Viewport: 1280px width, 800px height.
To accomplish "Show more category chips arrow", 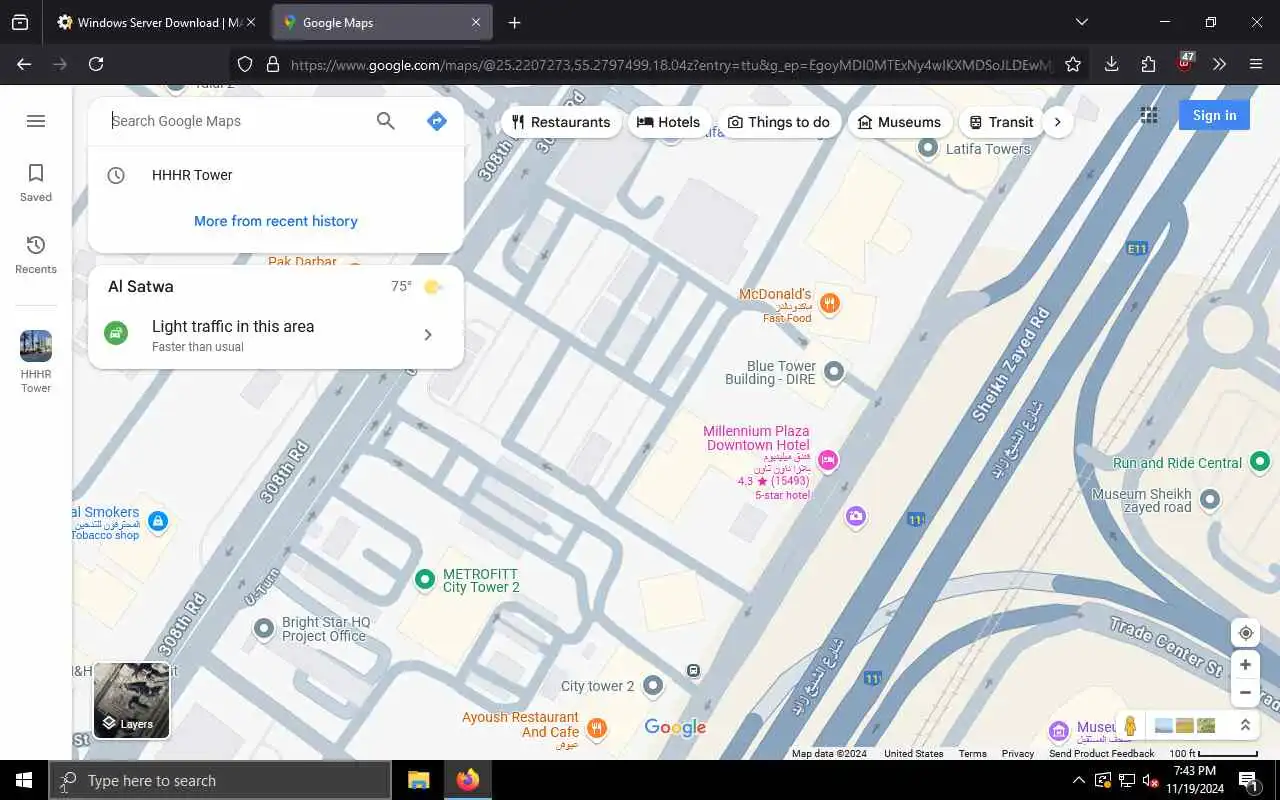I will click(x=1058, y=122).
